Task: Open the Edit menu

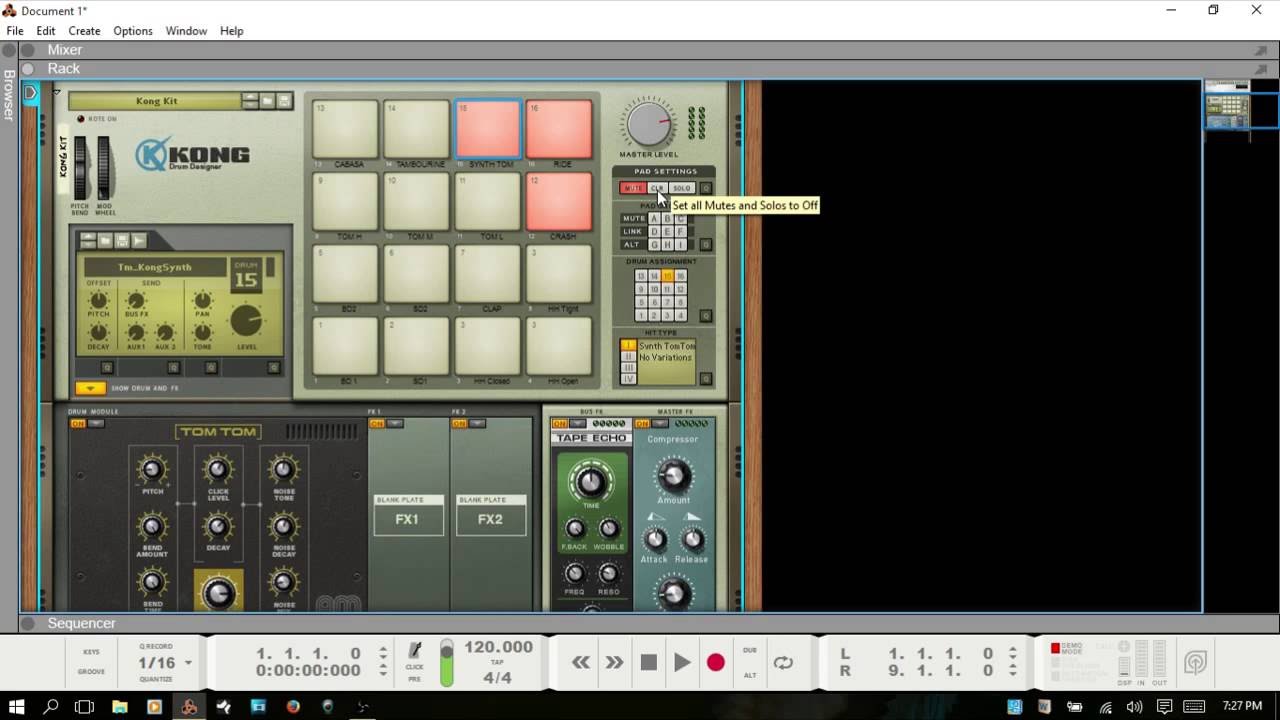Action: 46,31
